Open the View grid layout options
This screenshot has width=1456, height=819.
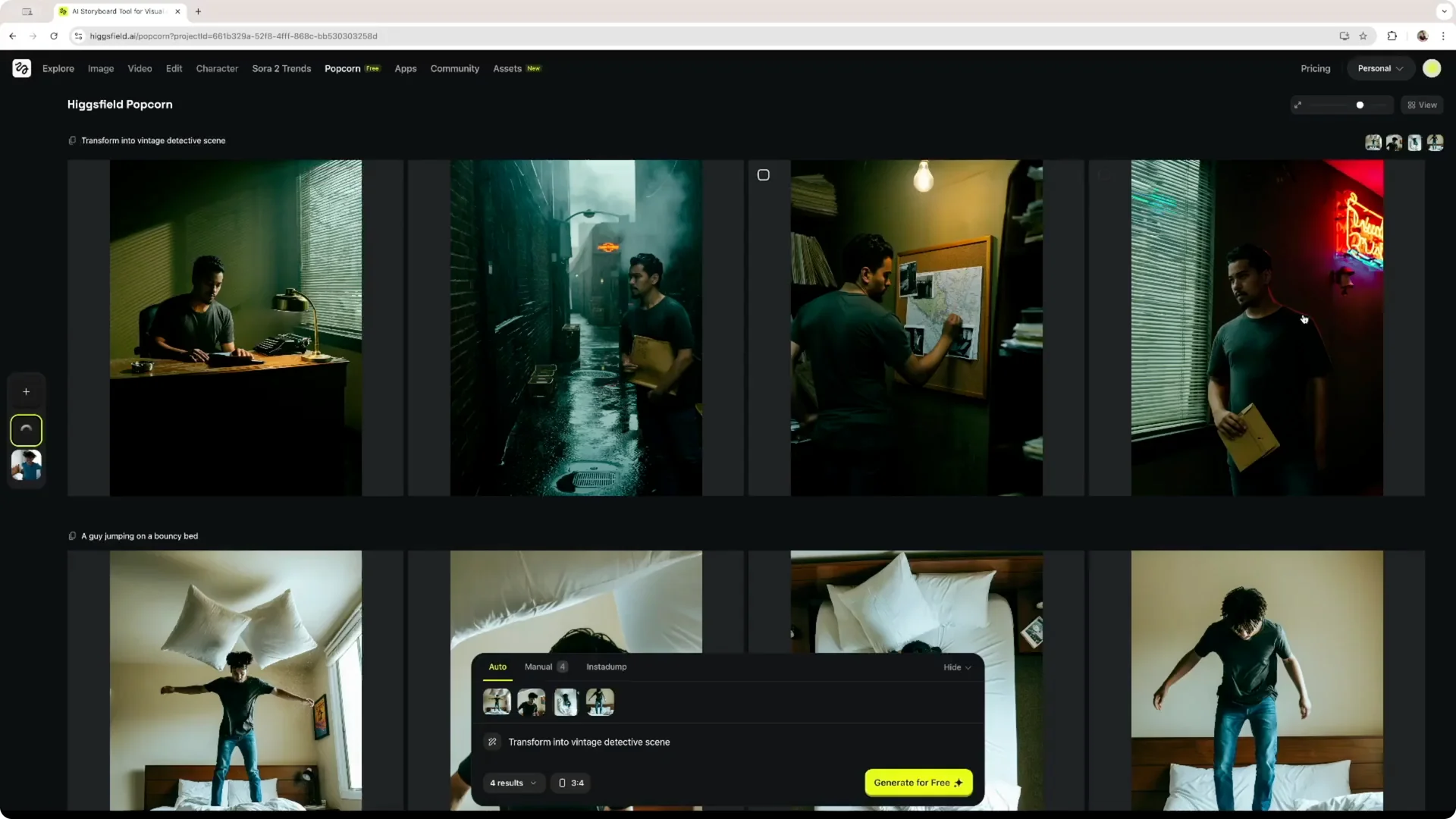tap(1421, 105)
